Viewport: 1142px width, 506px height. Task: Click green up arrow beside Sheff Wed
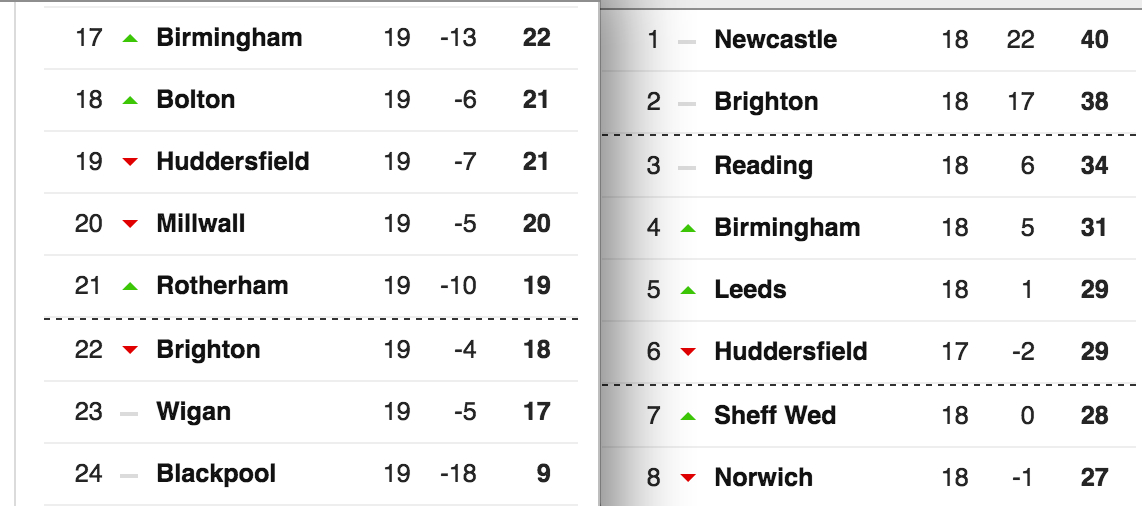(x=688, y=416)
